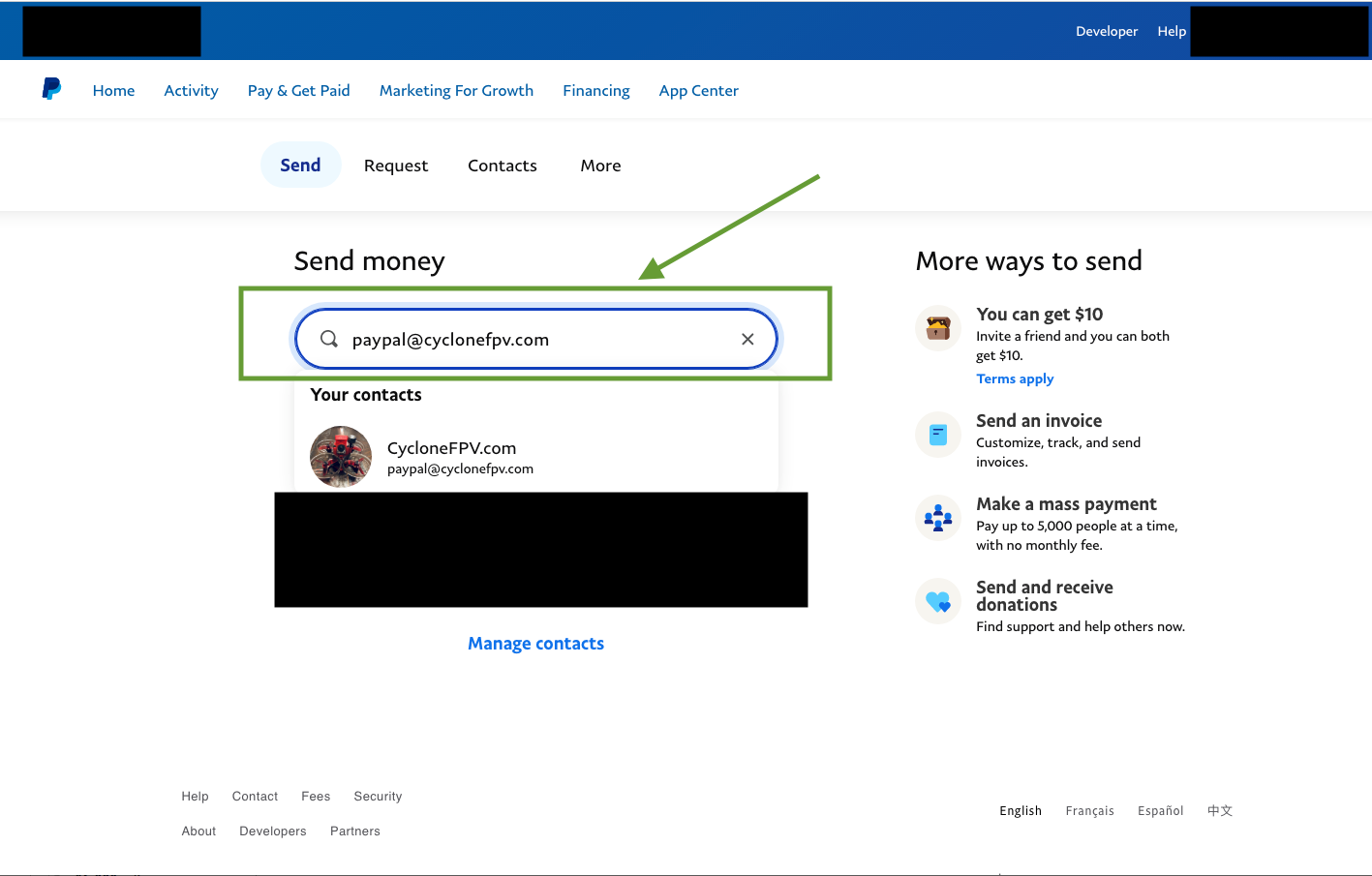
Task: Click the donations heart icon
Action: click(938, 601)
